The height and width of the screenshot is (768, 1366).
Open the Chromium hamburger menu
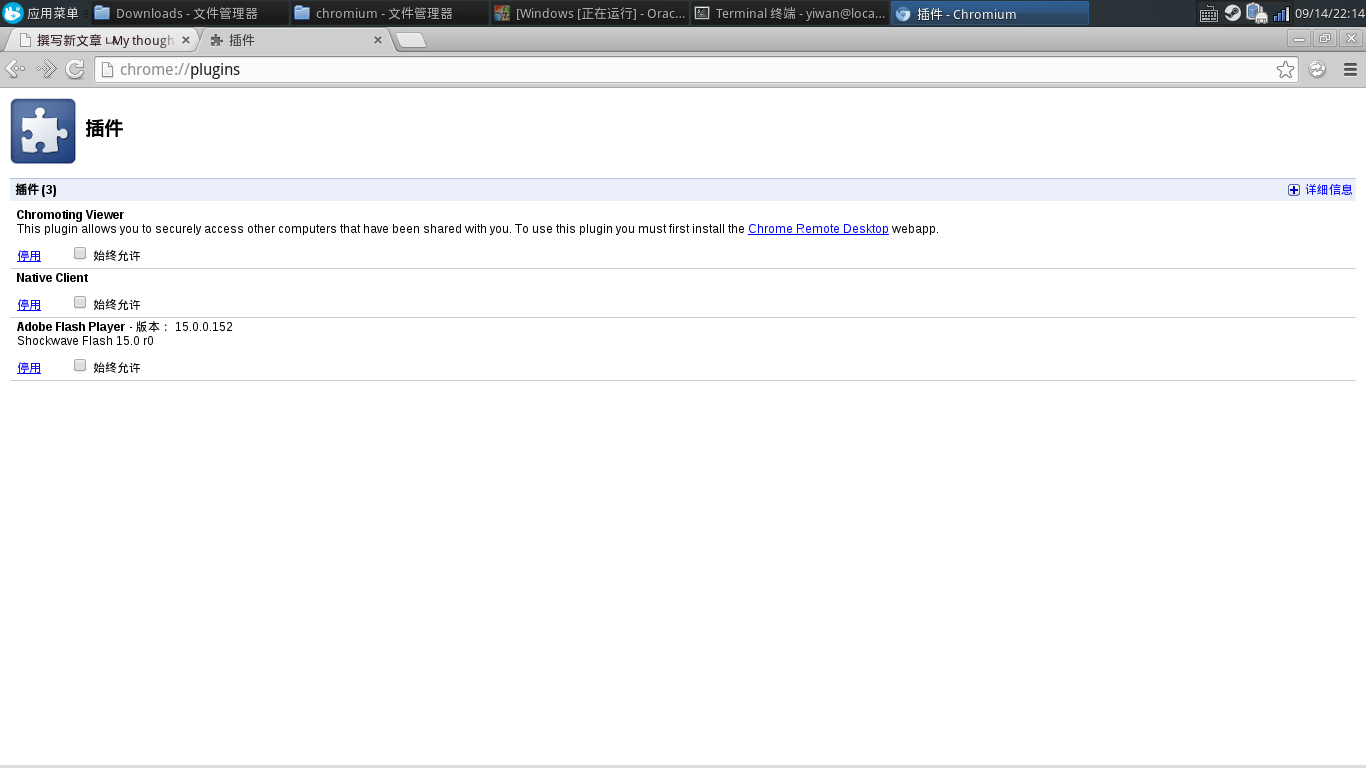click(x=1350, y=69)
